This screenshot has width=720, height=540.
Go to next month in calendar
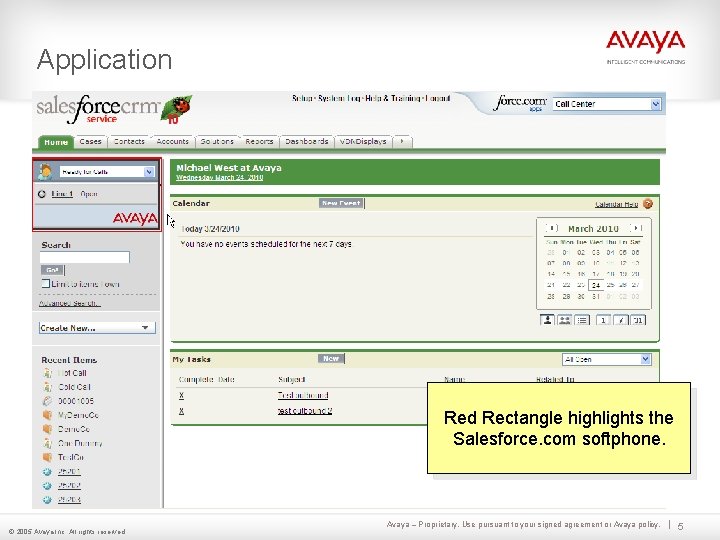pos(636,228)
